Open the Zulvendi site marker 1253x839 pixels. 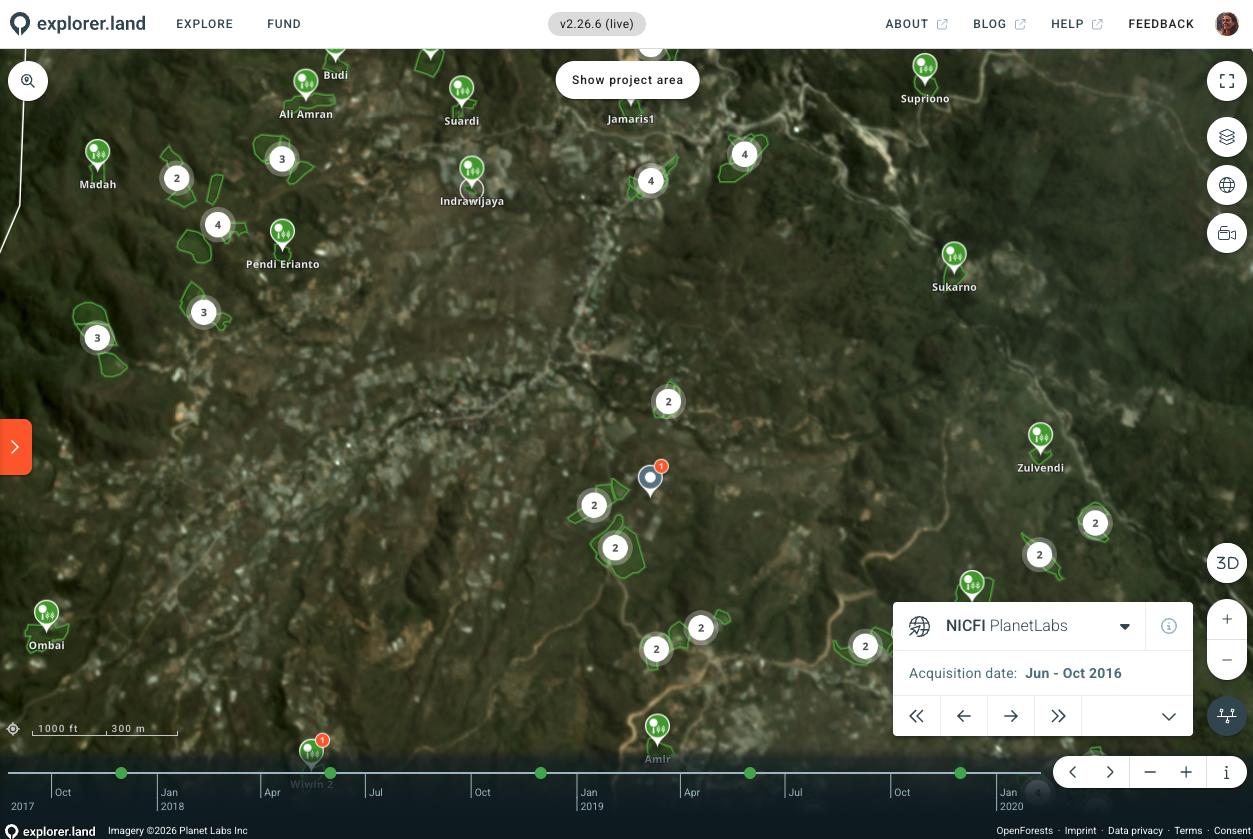[1040, 438]
